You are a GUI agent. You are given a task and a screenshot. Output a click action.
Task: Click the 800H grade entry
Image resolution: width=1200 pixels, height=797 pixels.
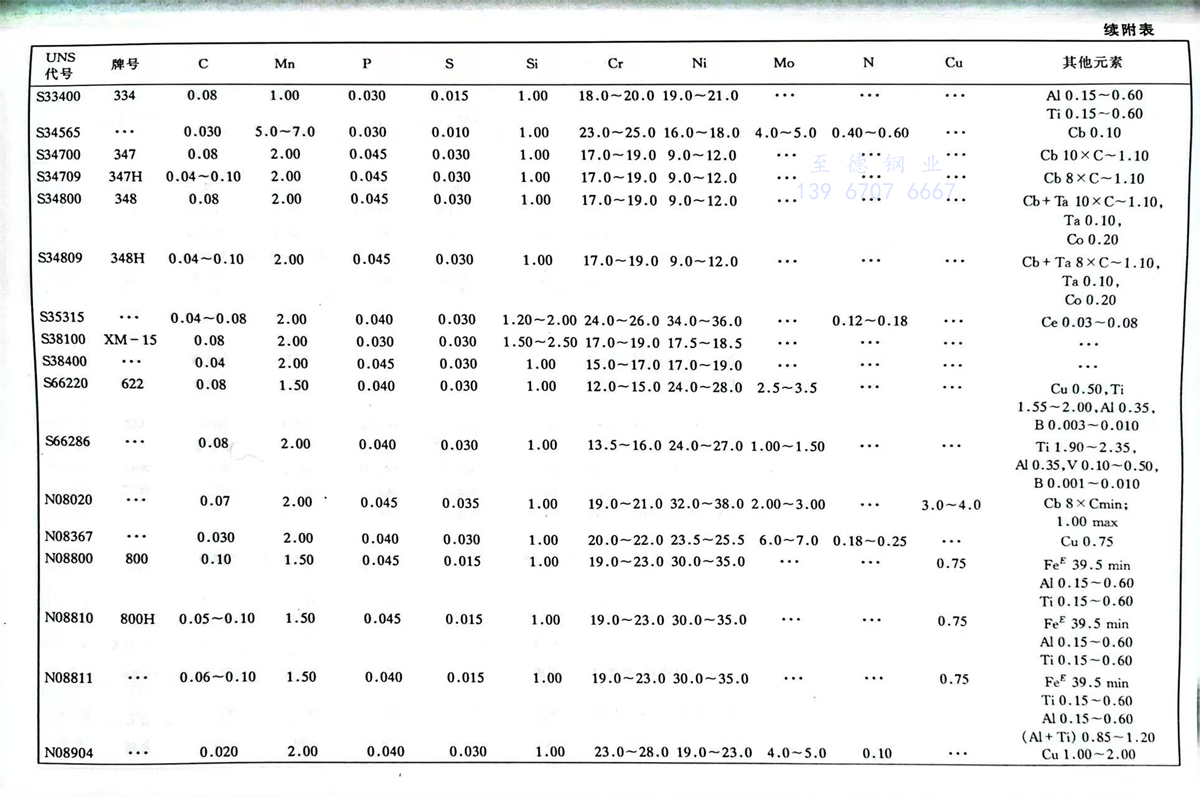click(x=138, y=619)
